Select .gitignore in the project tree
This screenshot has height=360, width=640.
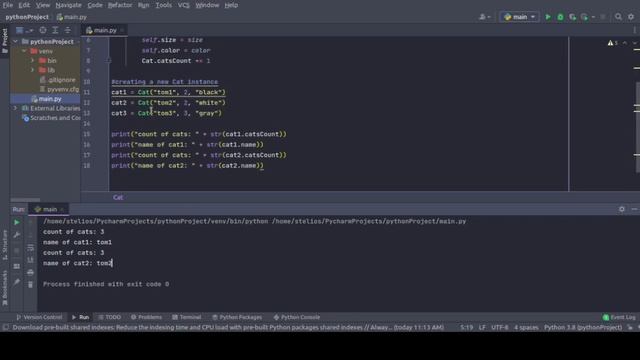click(58, 80)
